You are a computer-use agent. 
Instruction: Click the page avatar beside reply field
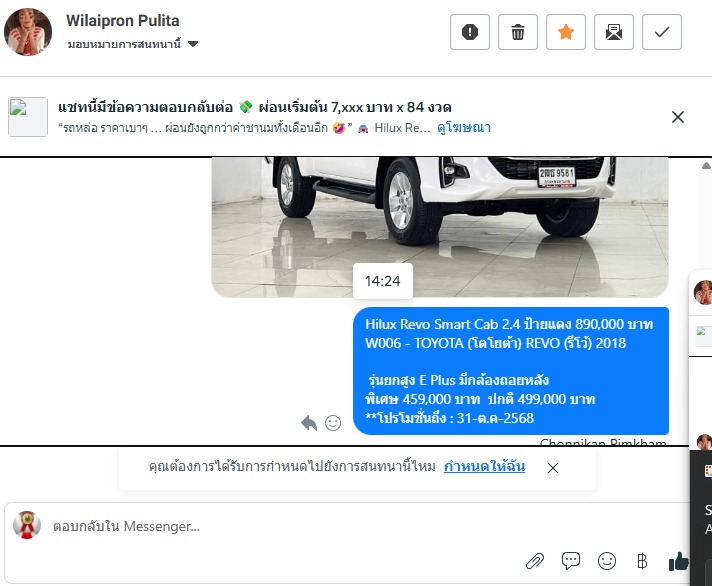(27, 525)
